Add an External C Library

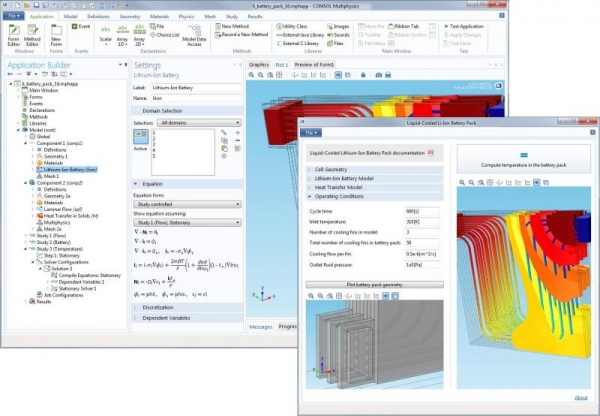tap(298, 43)
